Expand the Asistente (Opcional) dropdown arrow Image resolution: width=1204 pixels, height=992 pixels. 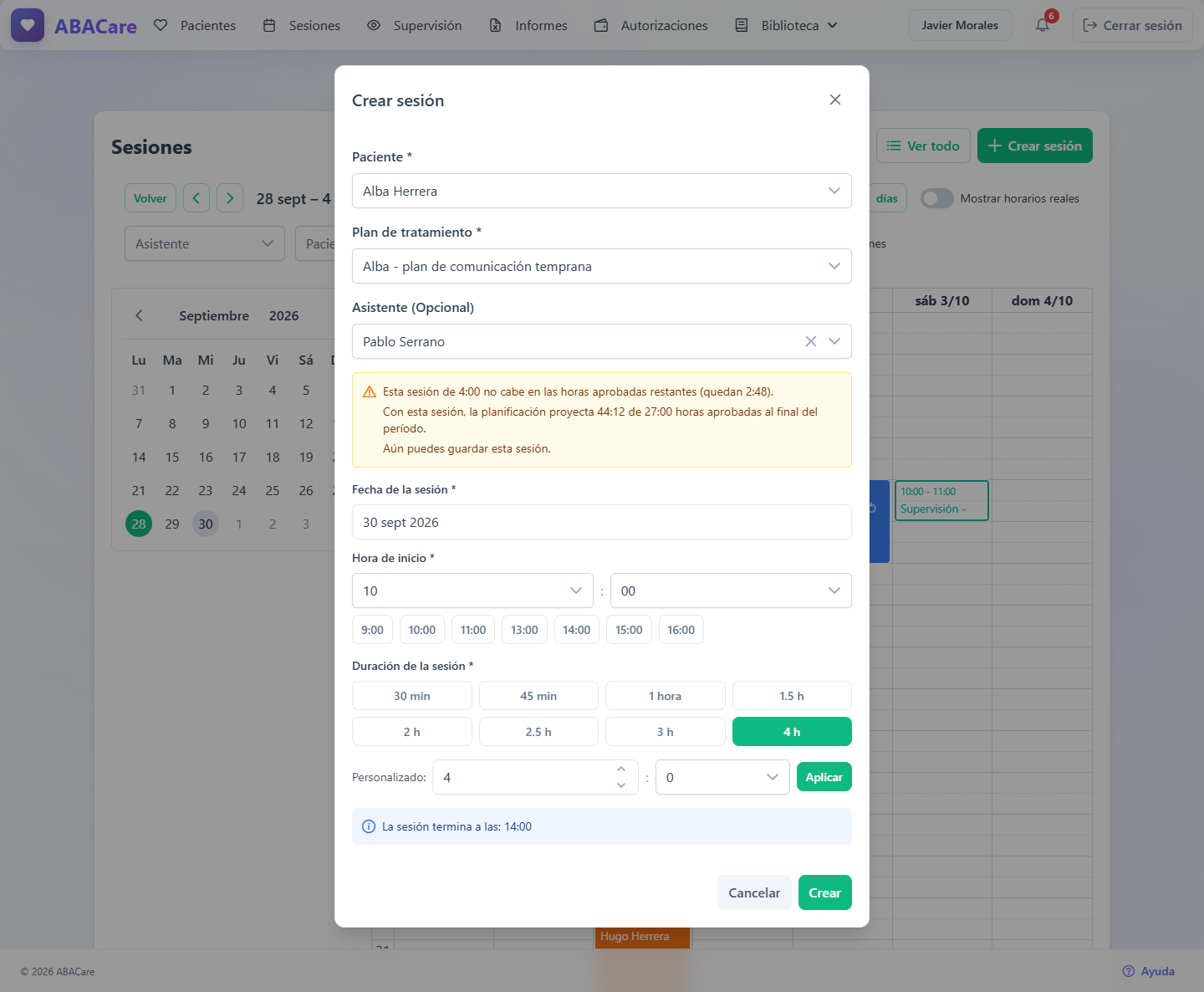(x=834, y=341)
